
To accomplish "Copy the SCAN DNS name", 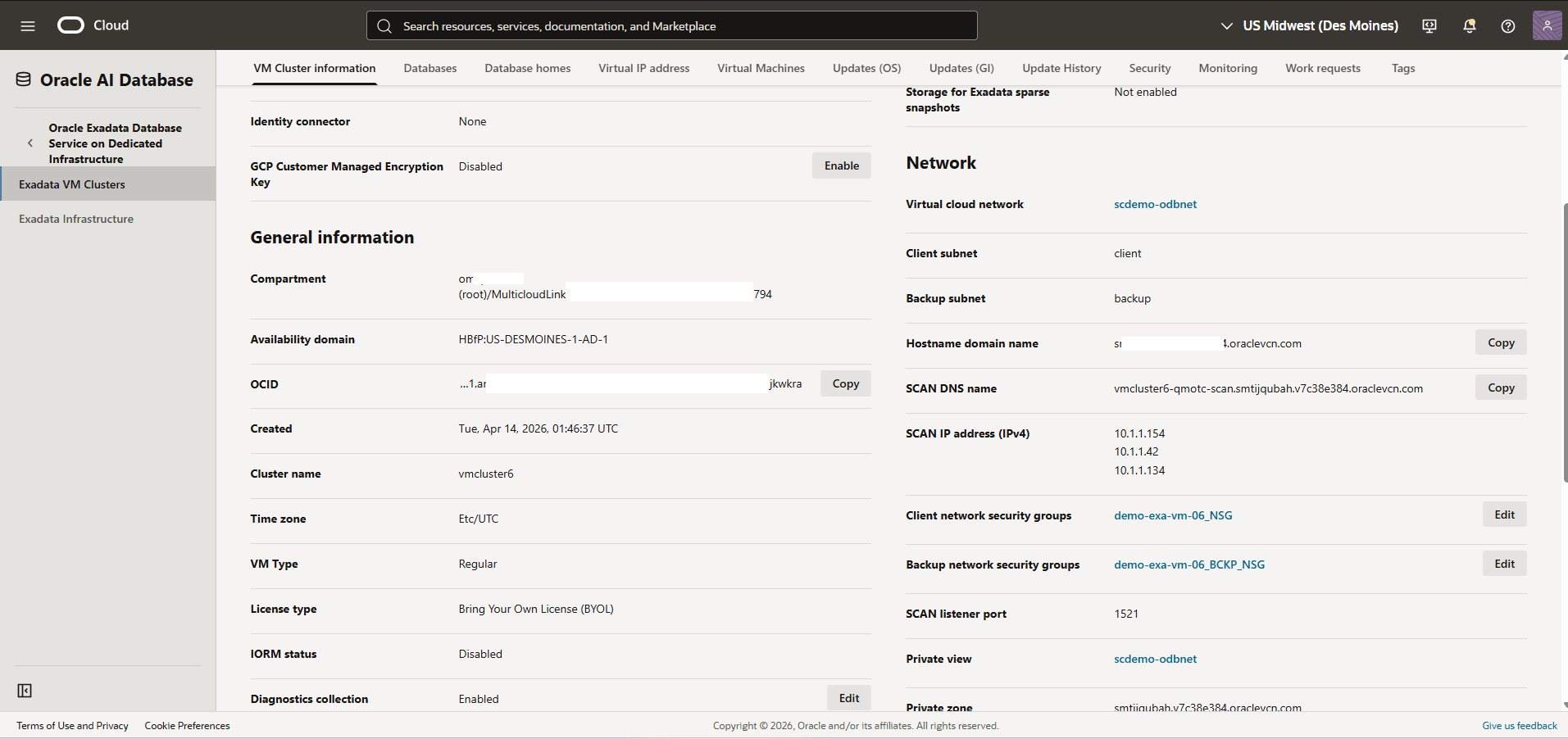I will tap(1501, 388).
